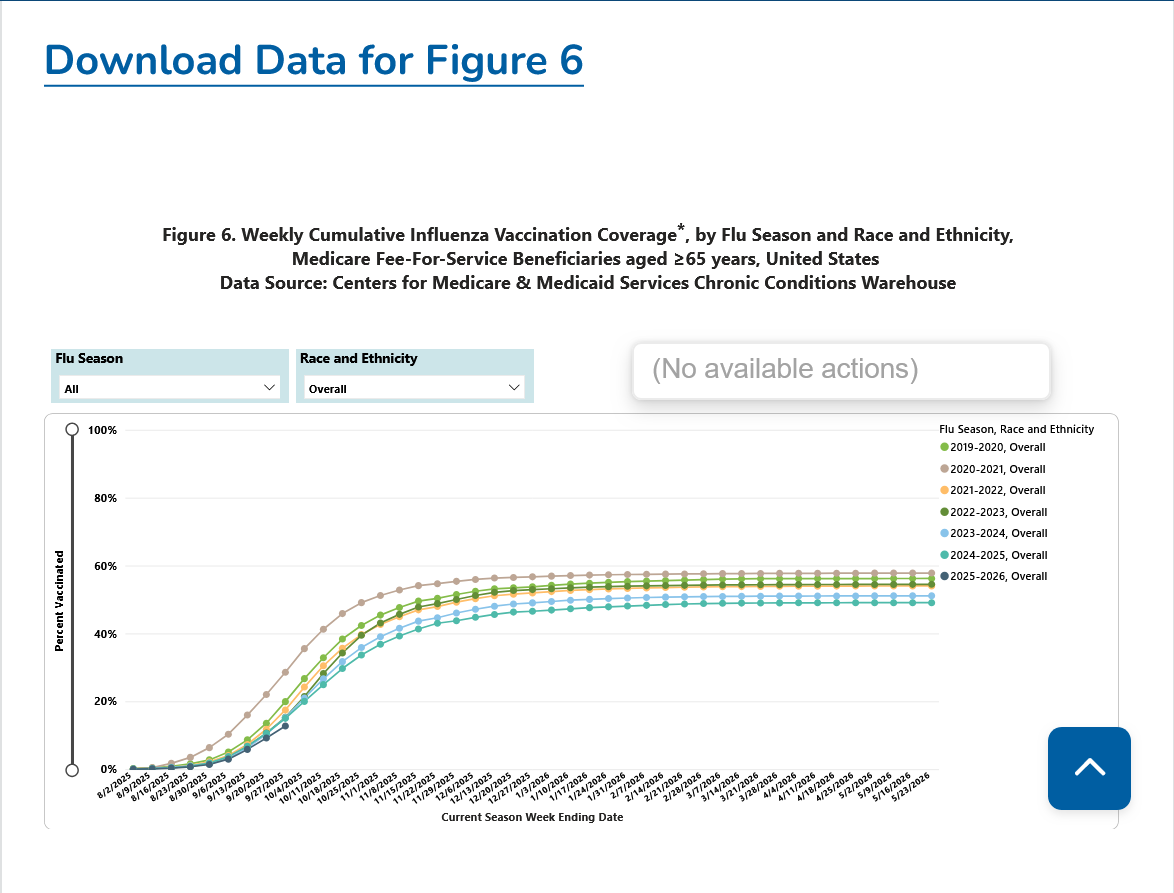Image resolution: width=1174 pixels, height=893 pixels.
Task: Click the 2021-2022 Overall legend marker
Action: coord(944,490)
